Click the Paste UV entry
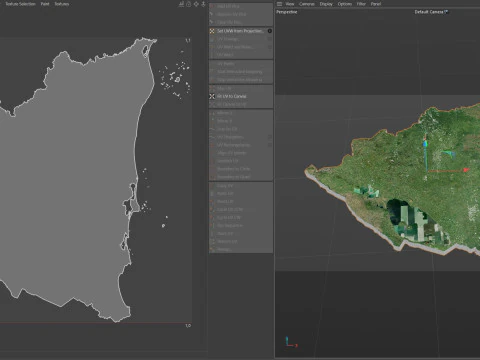The height and width of the screenshot is (360, 480). tap(241, 194)
